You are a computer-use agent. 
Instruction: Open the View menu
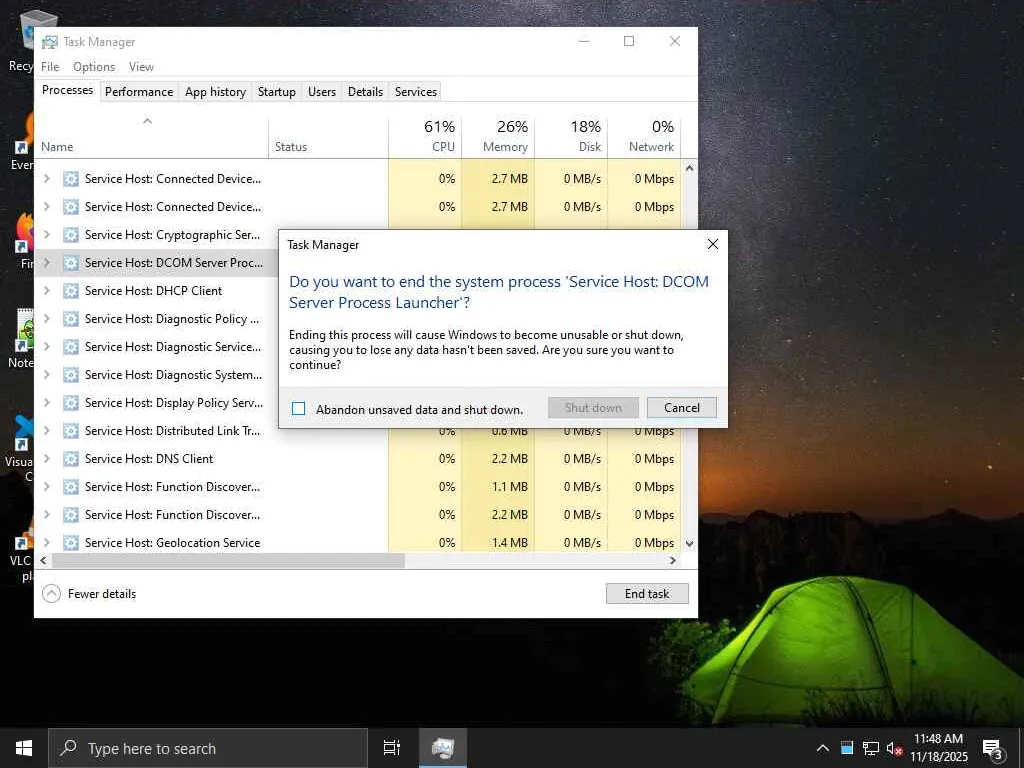pyautogui.click(x=141, y=67)
